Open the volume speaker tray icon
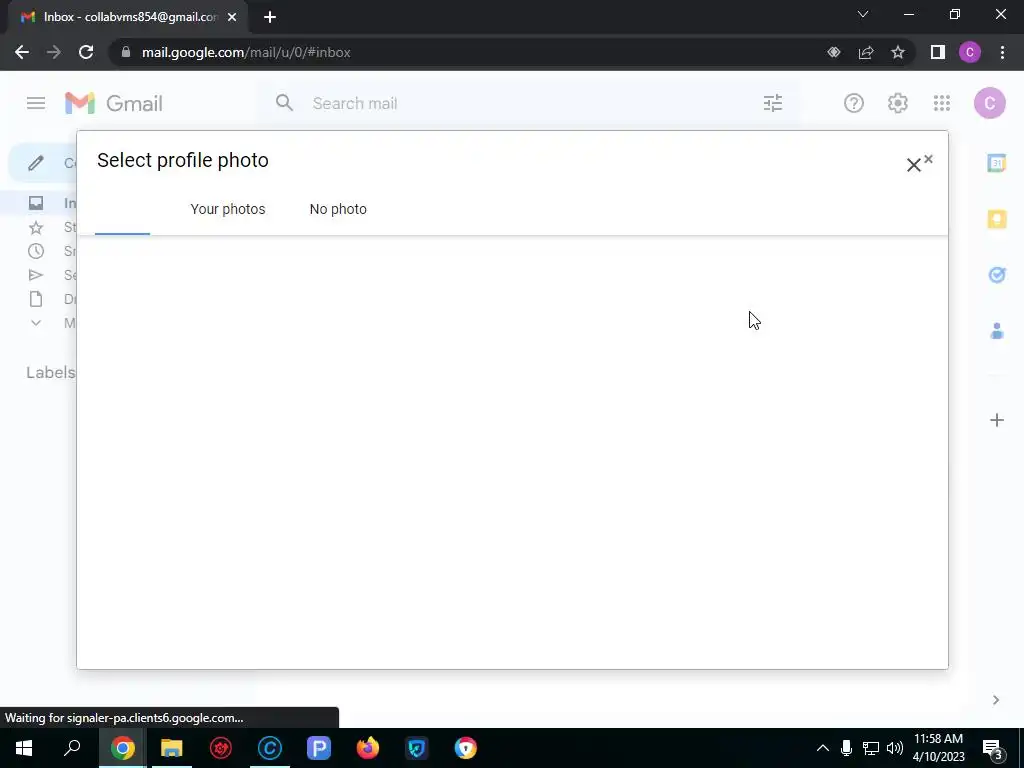The image size is (1024, 768). tap(895, 748)
